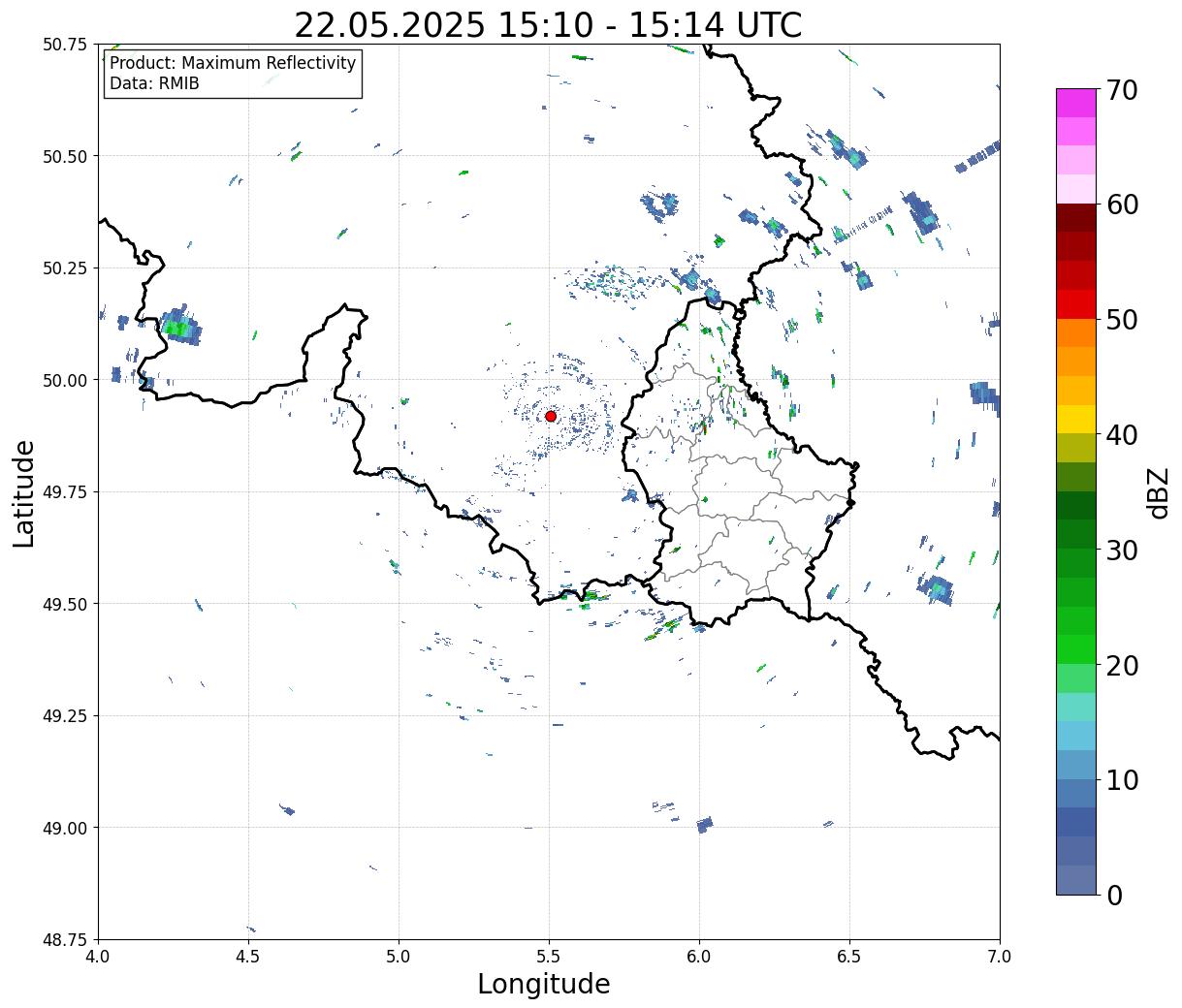
Task: Click the 'Latitude' axis label
Action: [24, 493]
